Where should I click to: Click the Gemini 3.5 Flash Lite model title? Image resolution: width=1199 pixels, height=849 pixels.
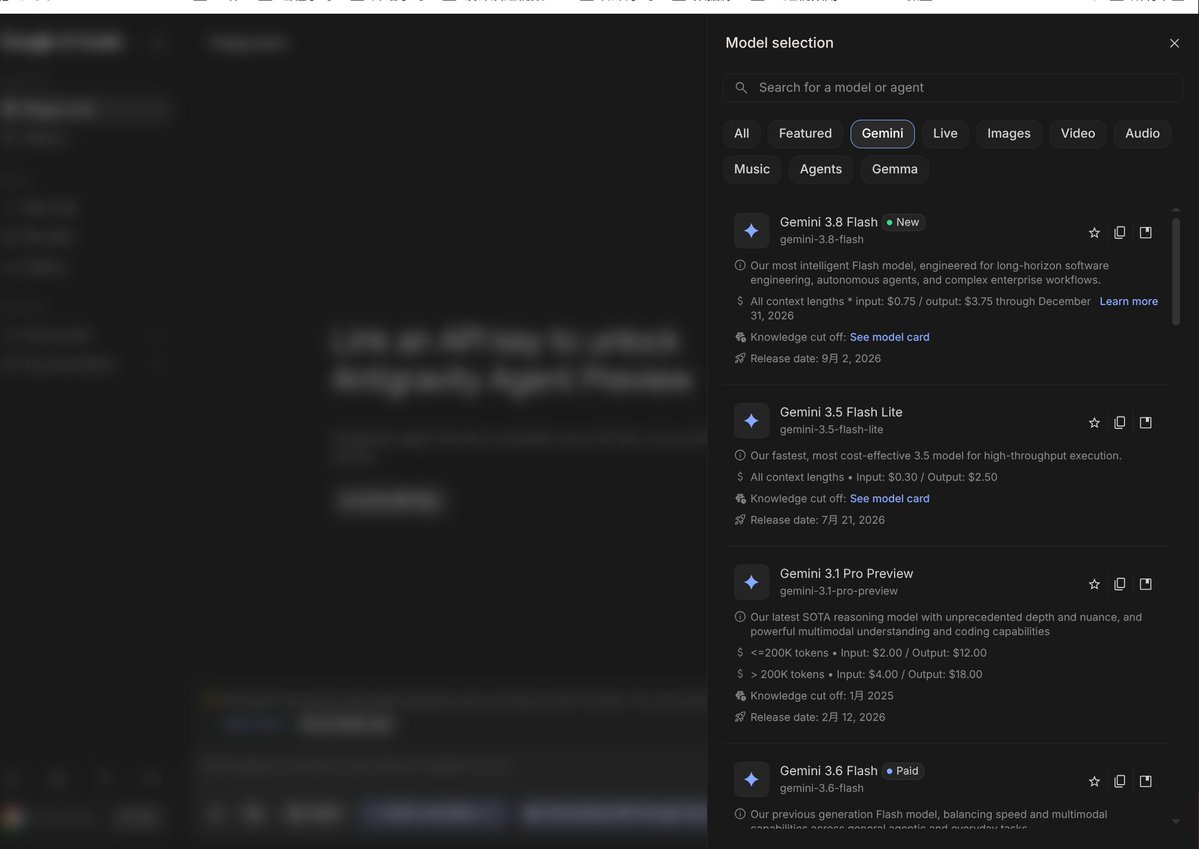[x=841, y=411]
